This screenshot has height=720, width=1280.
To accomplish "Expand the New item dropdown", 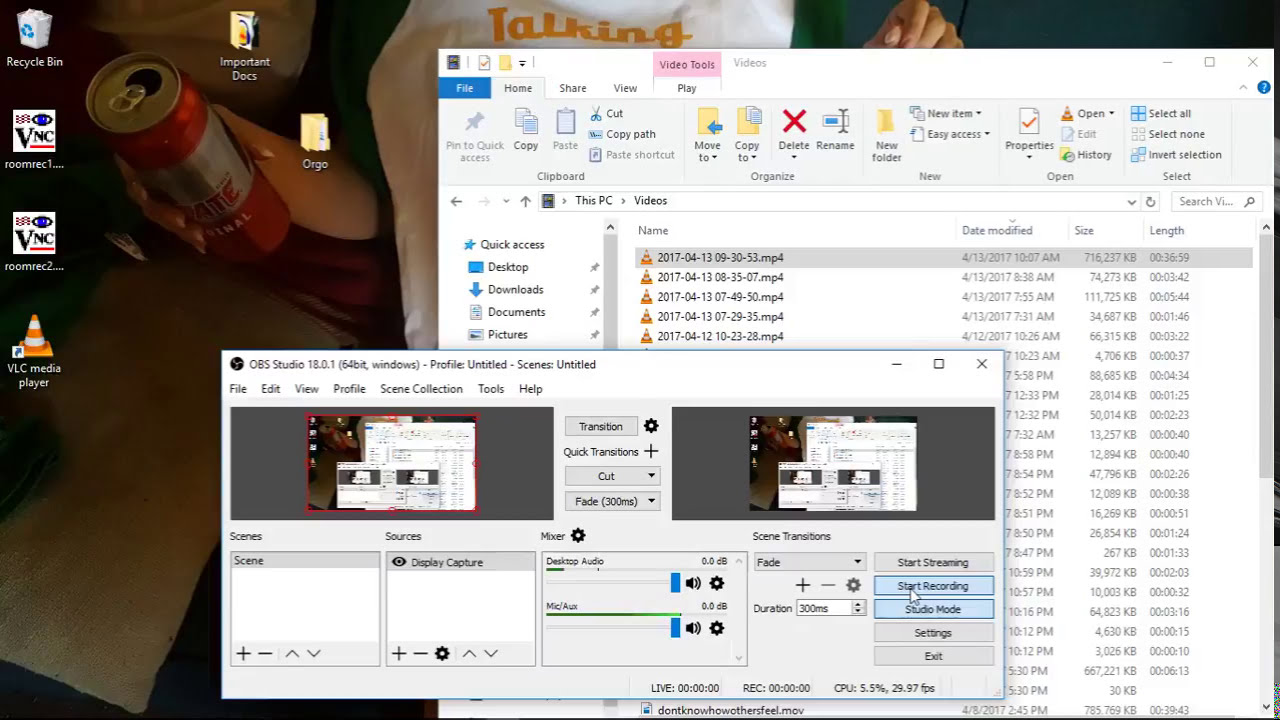I will click(946, 114).
